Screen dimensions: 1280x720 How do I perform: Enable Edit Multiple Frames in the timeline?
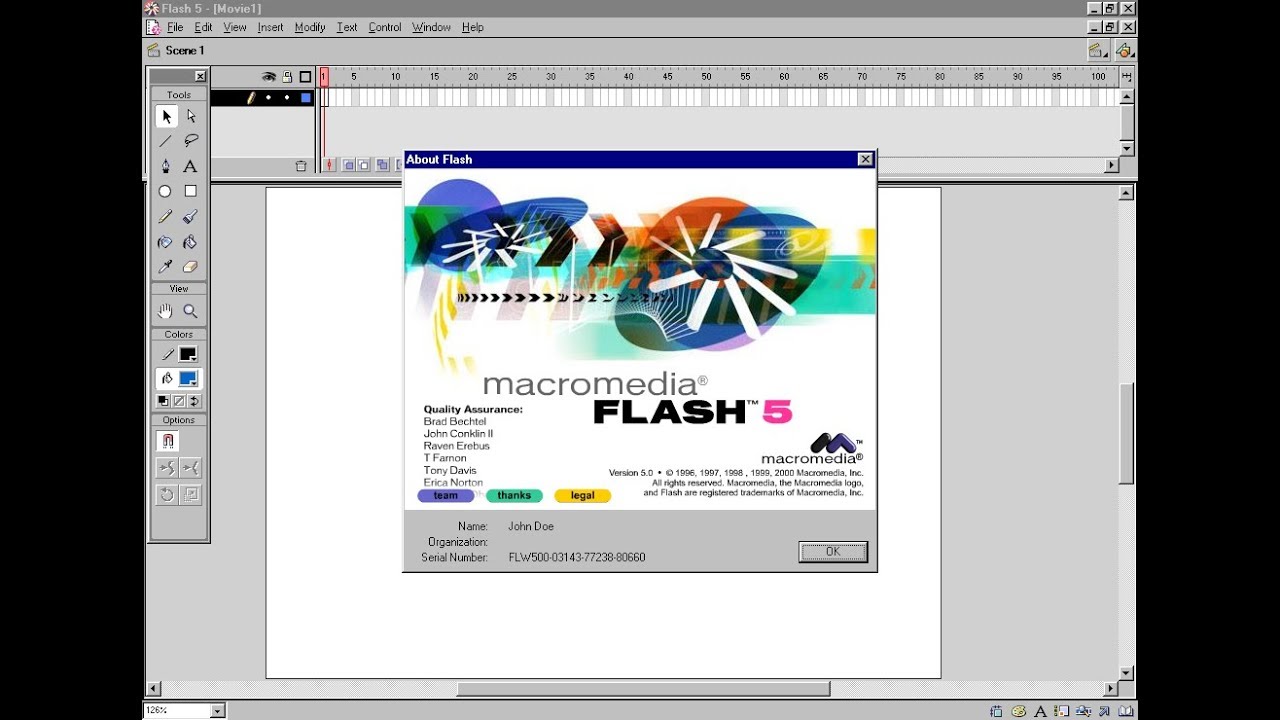382,165
